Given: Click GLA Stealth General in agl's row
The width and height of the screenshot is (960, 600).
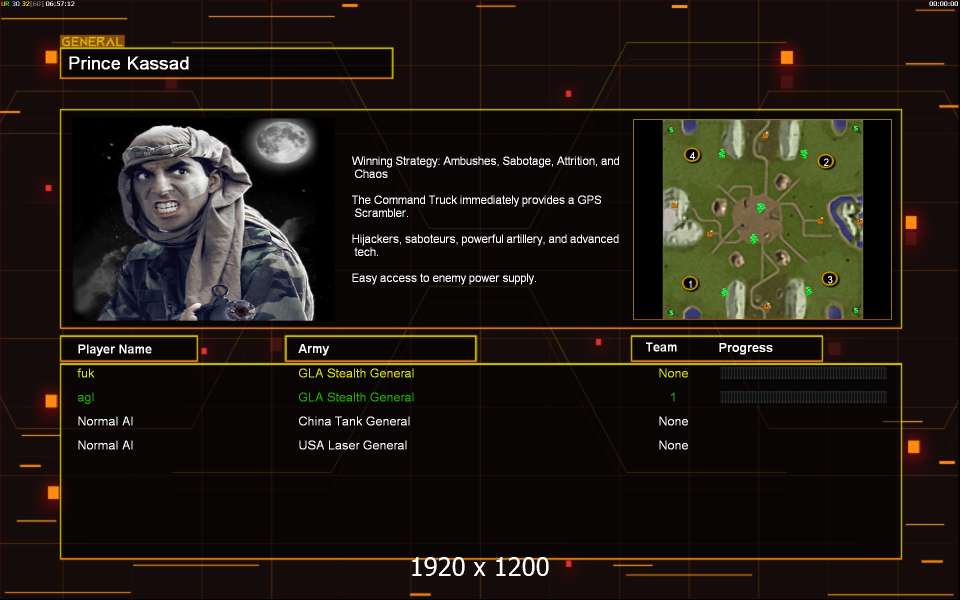Looking at the screenshot, I should (356, 397).
